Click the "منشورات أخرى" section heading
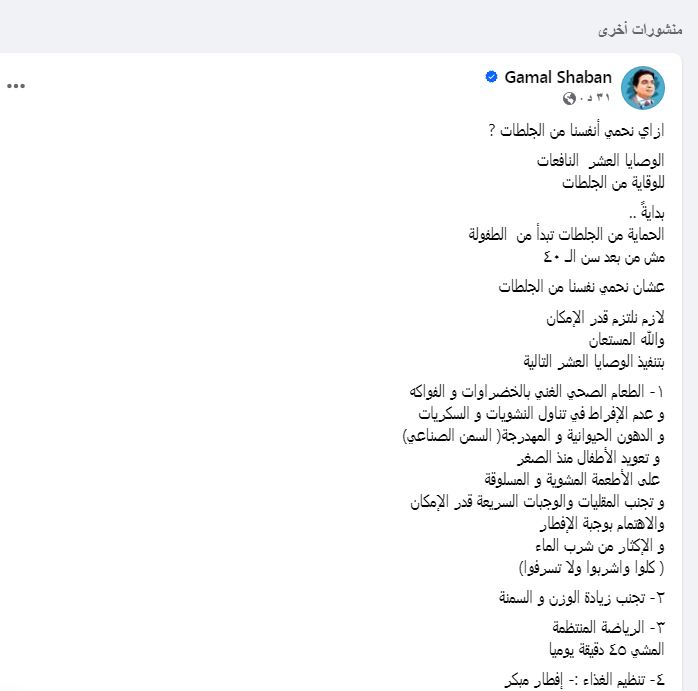 pyautogui.click(x=640, y=29)
